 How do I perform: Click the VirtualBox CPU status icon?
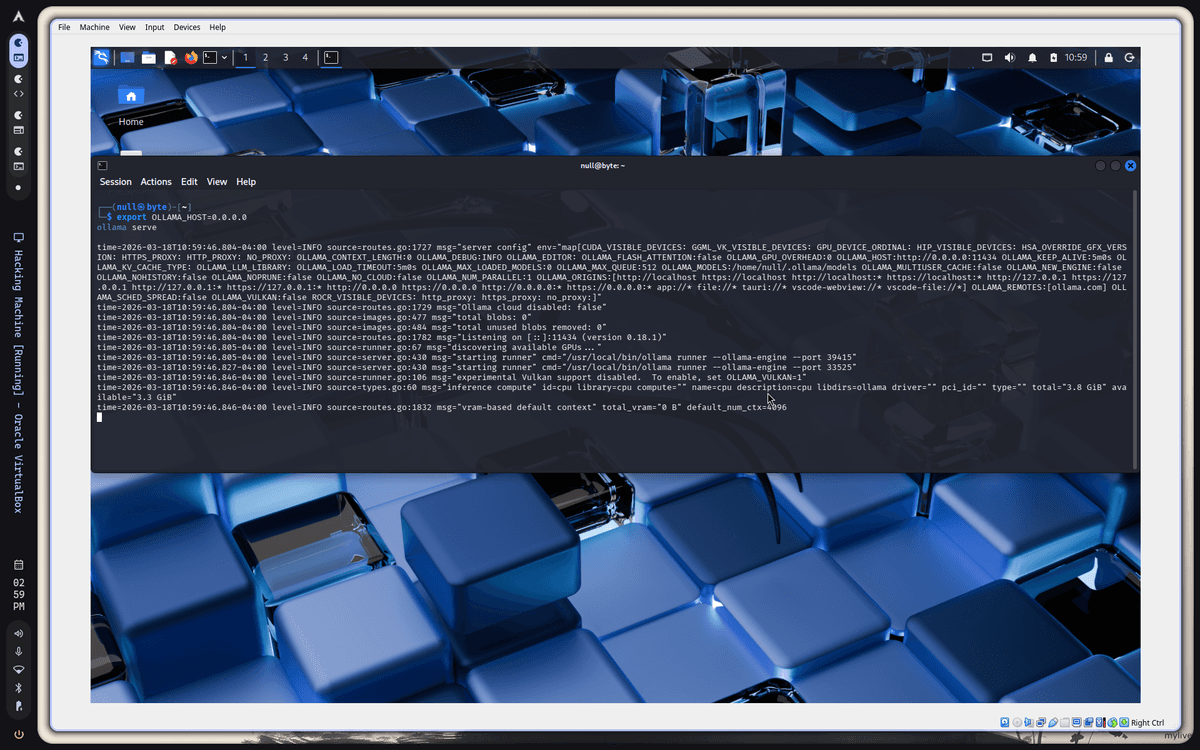1100,722
